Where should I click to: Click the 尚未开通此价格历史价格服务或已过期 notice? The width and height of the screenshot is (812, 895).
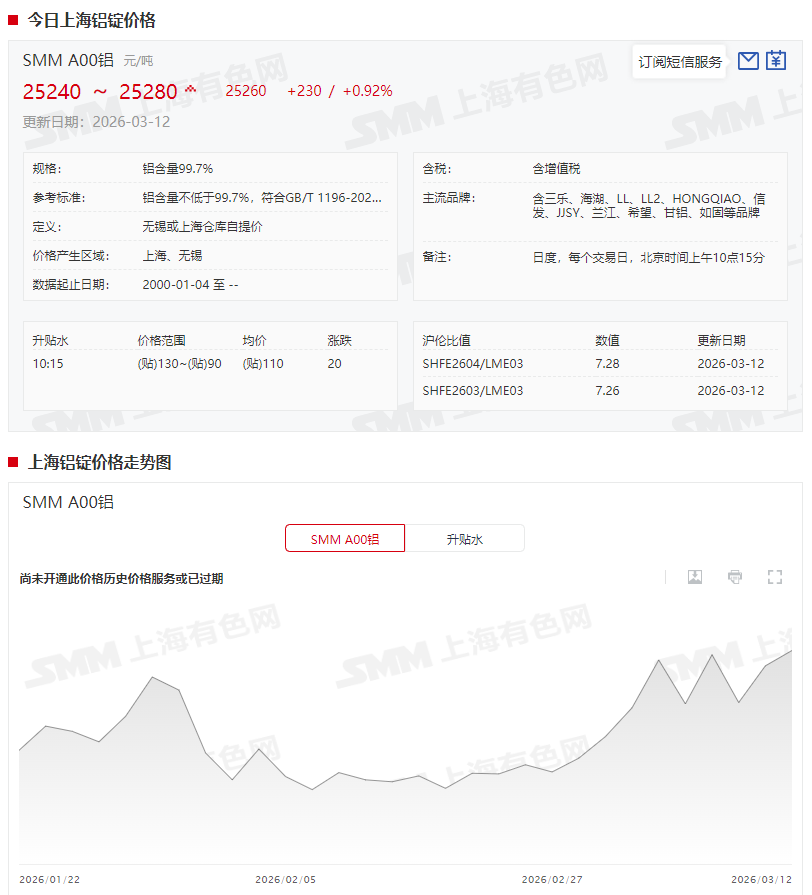click(x=122, y=578)
